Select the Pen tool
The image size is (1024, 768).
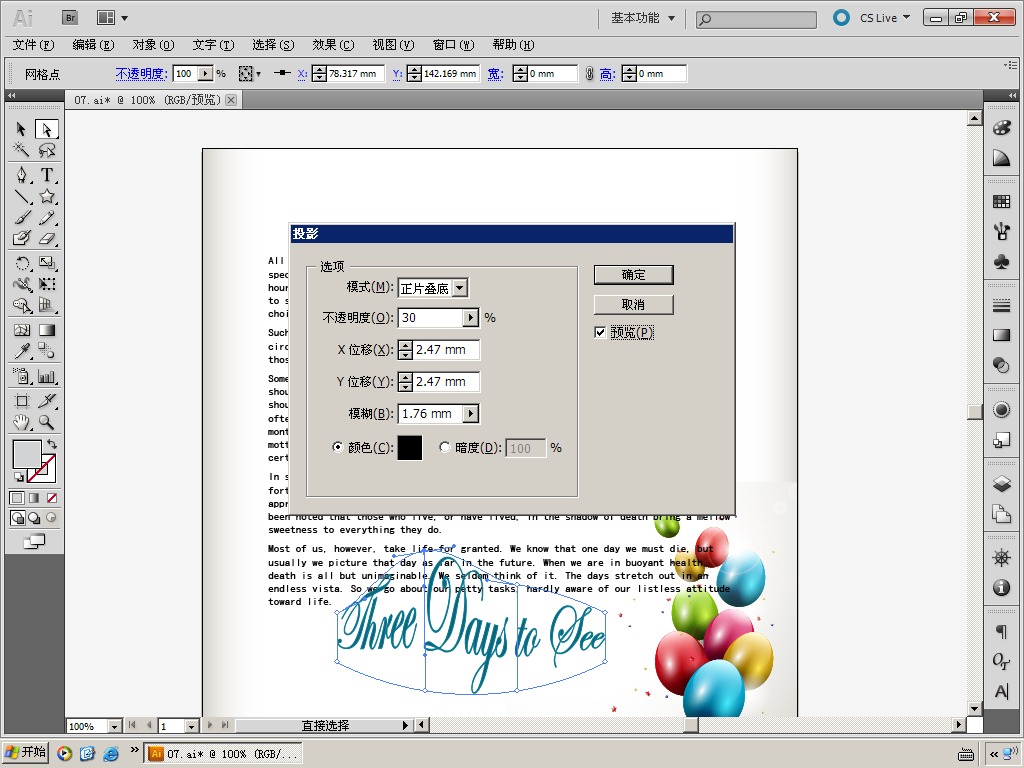21,175
